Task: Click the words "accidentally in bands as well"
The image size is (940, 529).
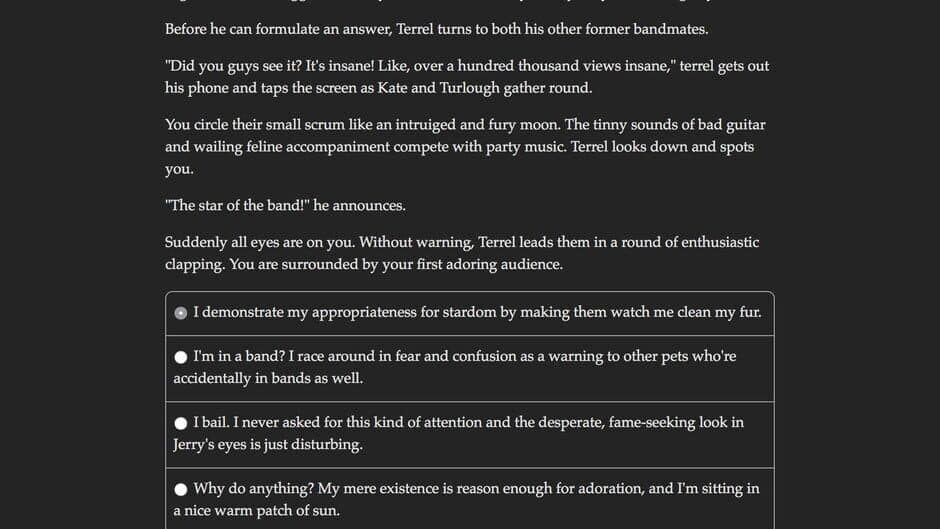Action: click(x=268, y=378)
